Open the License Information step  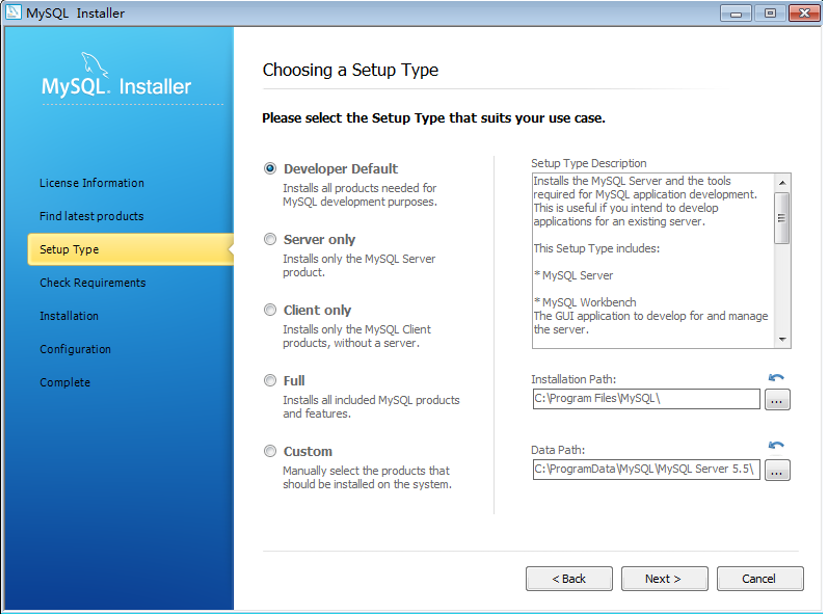92,183
